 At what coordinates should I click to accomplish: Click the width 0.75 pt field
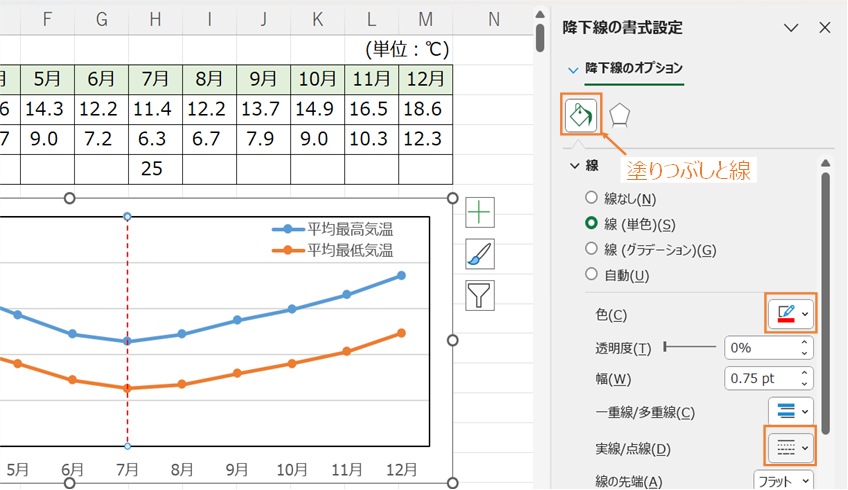(761, 379)
